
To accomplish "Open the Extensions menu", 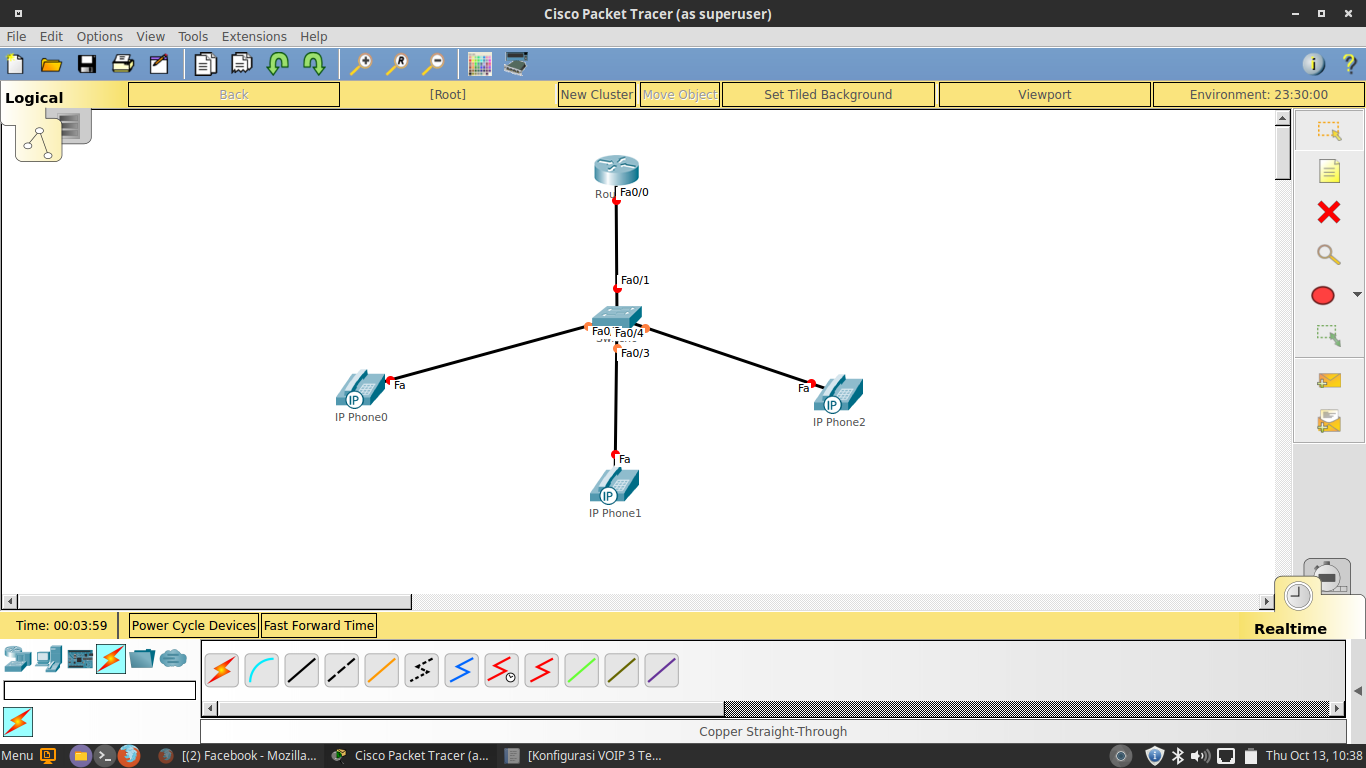I will [x=254, y=36].
